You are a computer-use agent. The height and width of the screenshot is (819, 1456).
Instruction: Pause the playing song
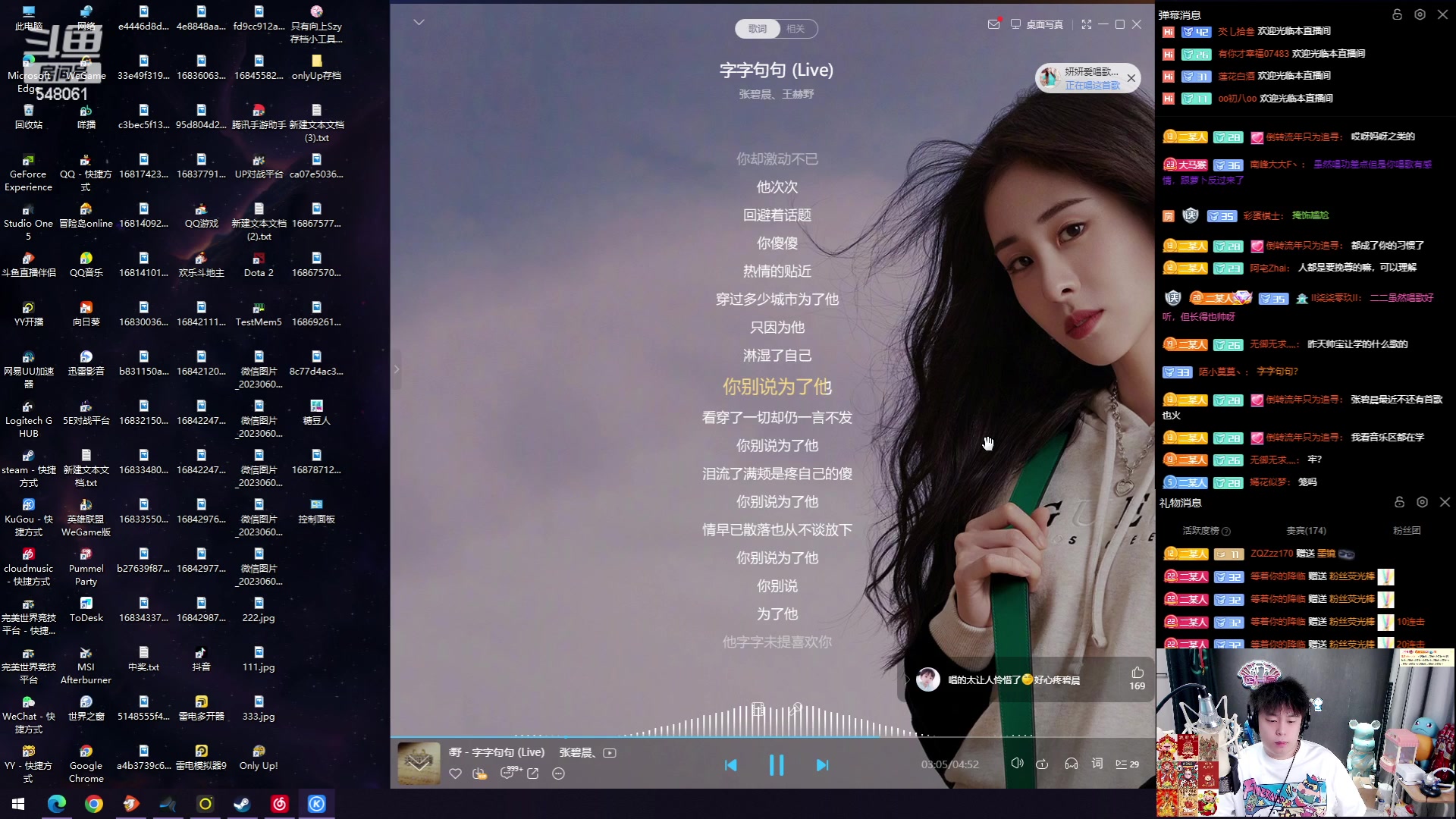[x=777, y=765]
